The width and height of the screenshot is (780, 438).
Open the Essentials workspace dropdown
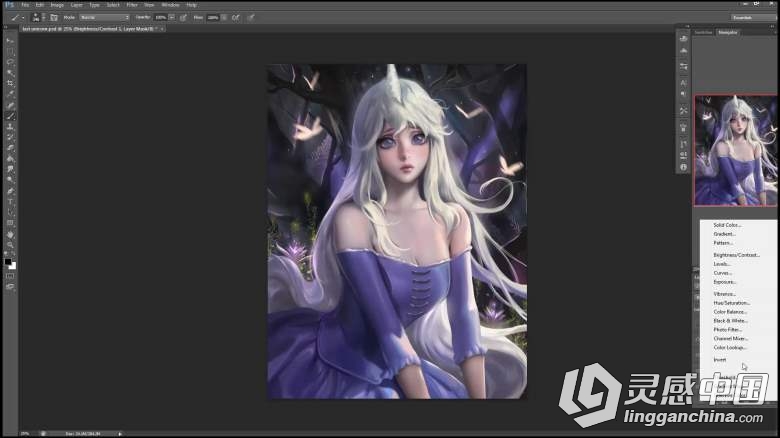tap(753, 17)
